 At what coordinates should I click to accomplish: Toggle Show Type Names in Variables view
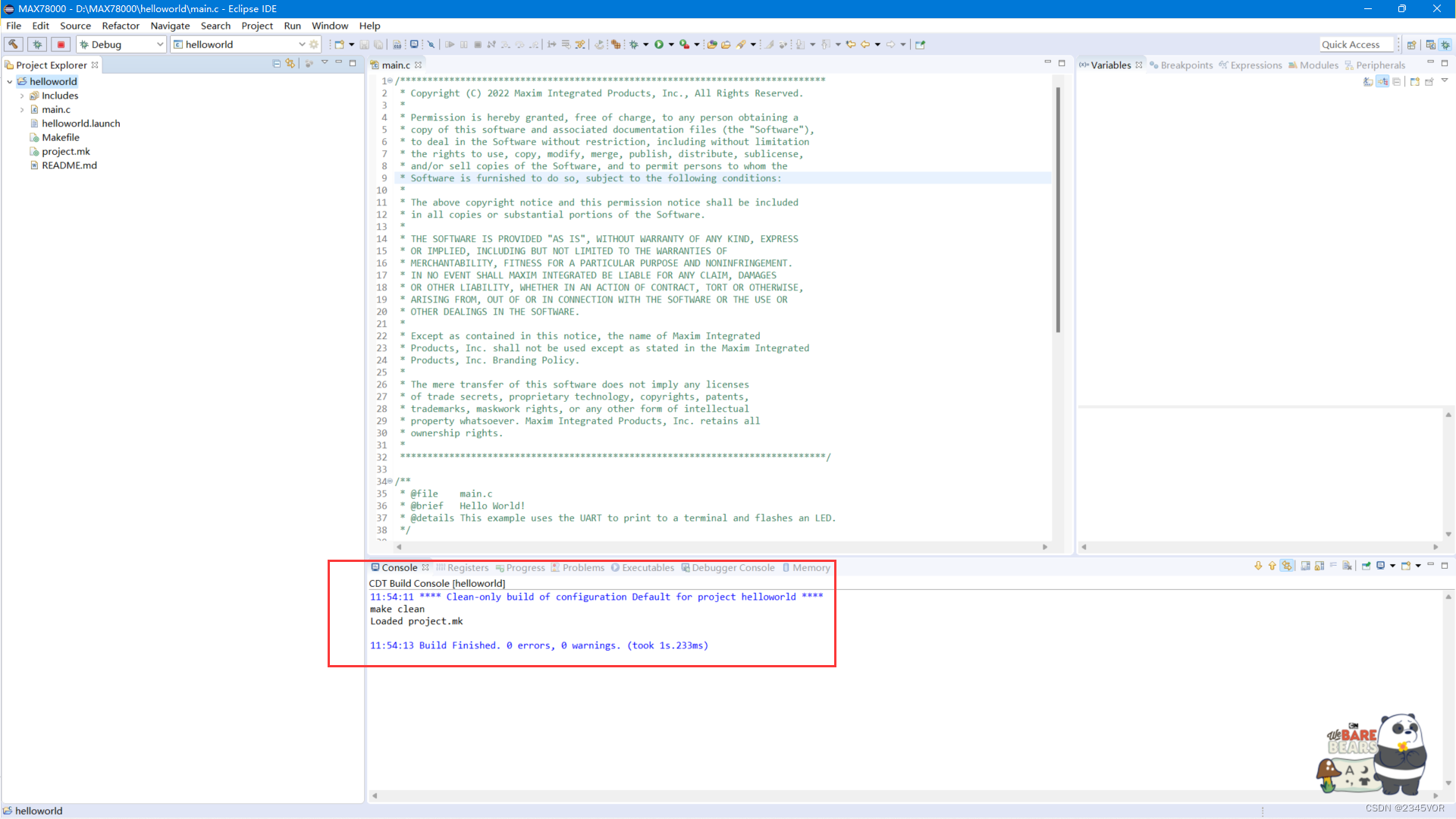tap(1368, 81)
